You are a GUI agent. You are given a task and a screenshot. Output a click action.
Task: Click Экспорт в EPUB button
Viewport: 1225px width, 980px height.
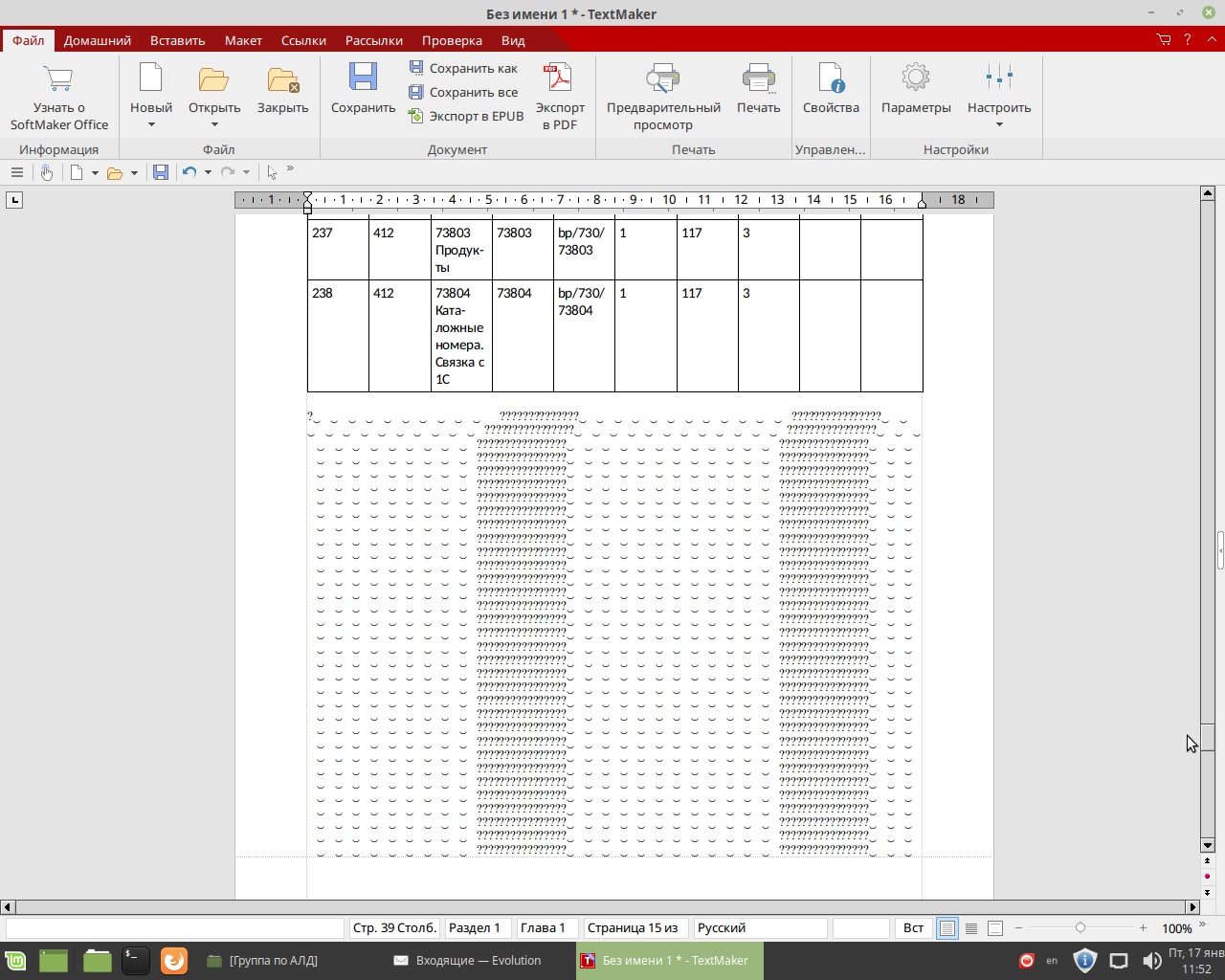[466, 116]
